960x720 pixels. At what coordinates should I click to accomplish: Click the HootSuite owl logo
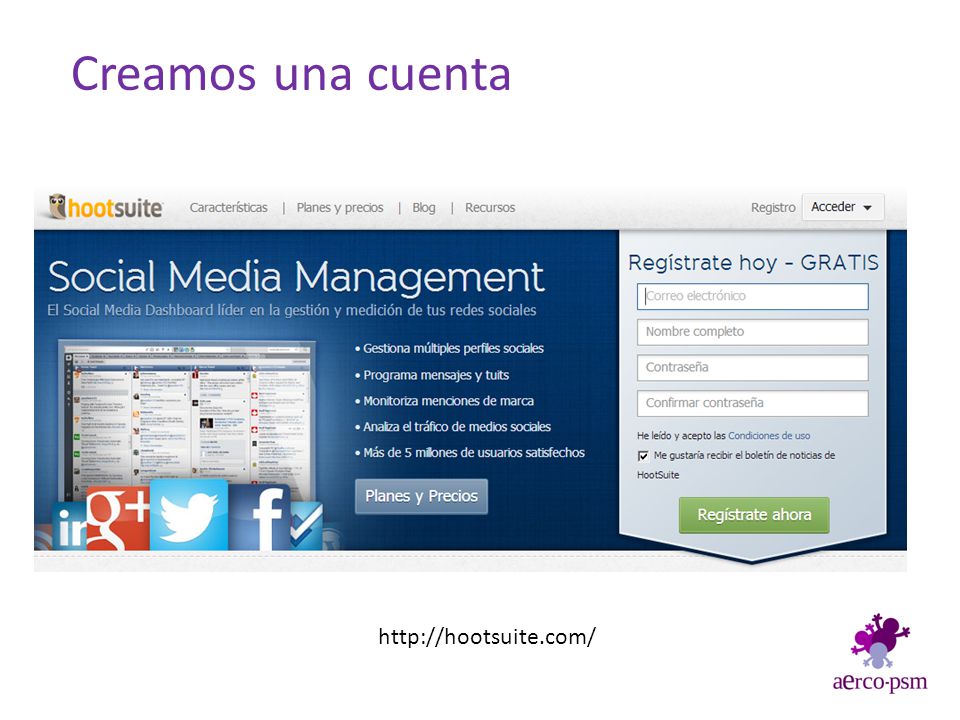(x=105, y=207)
